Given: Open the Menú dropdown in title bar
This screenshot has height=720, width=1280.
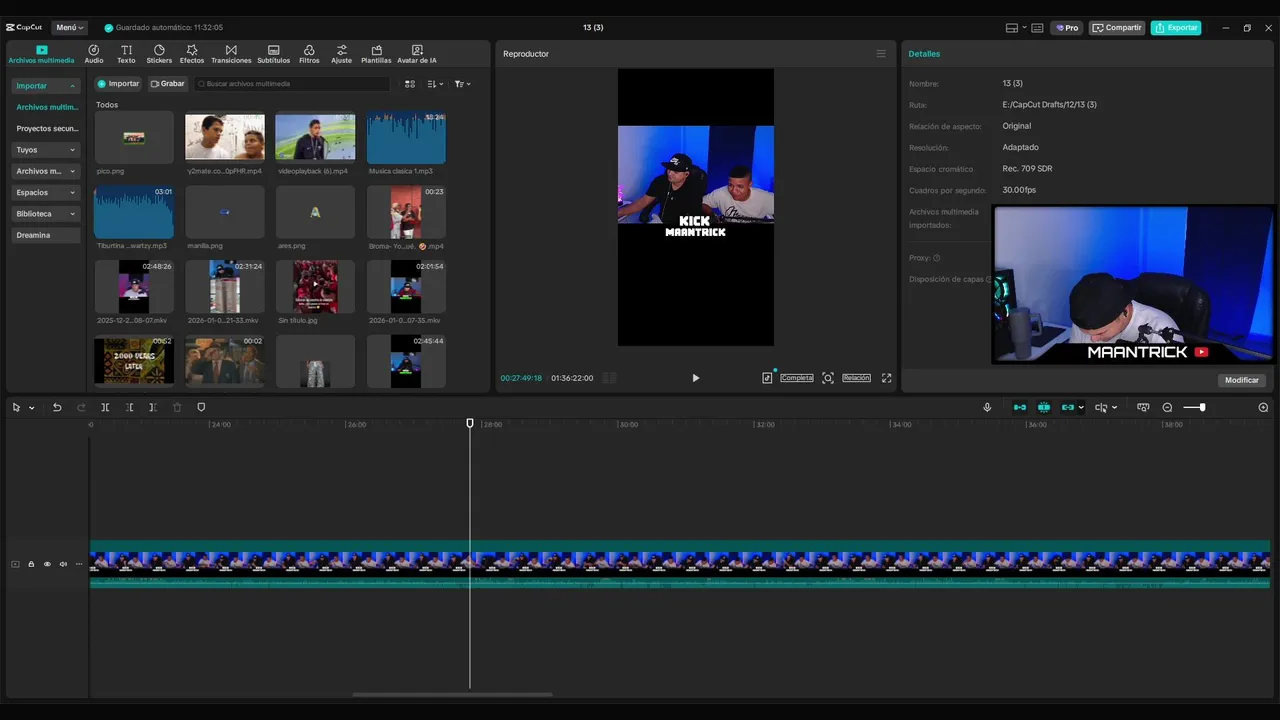Looking at the screenshot, I should (70, 28).
